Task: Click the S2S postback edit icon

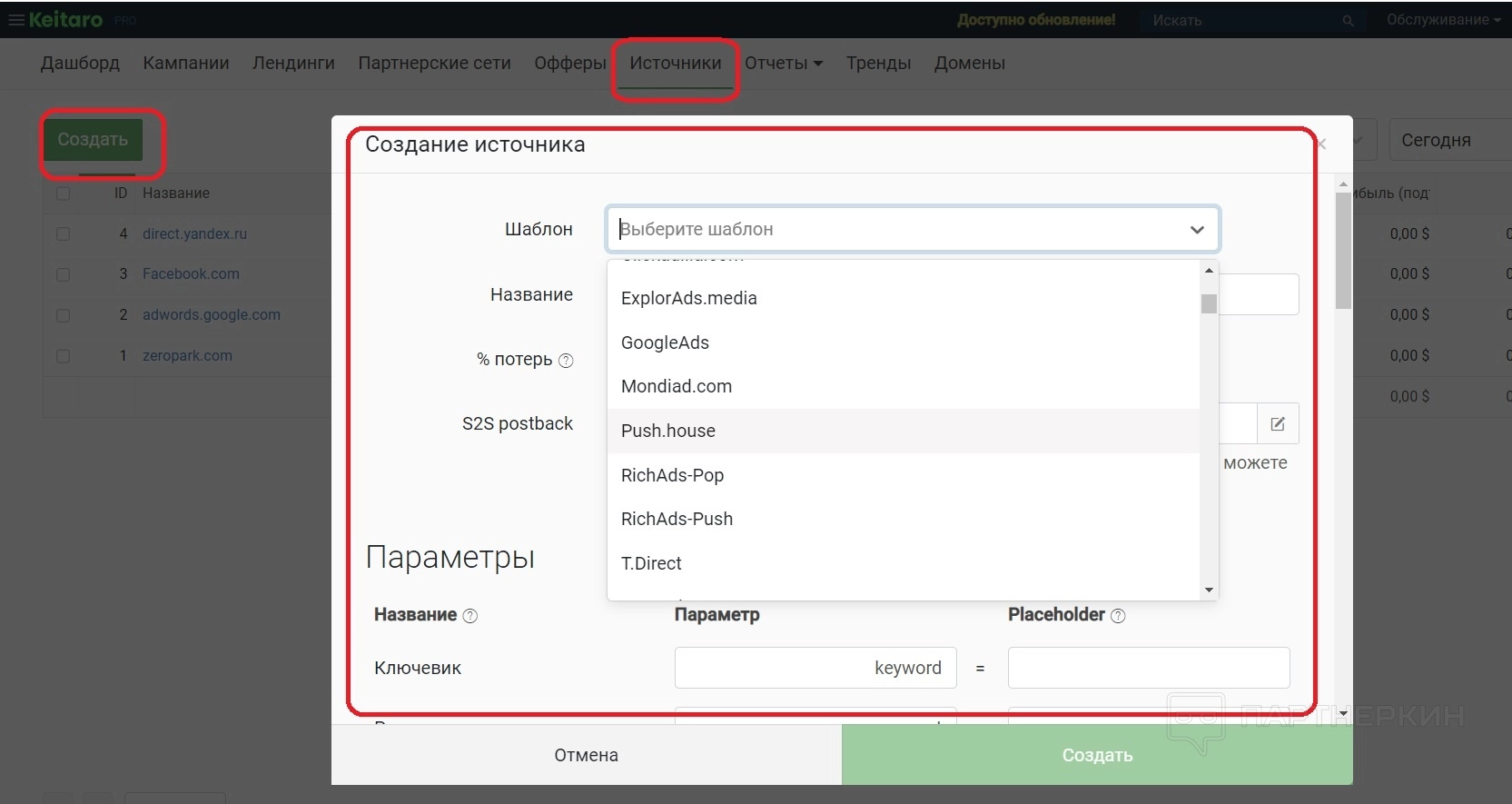Action: [x=1278, y=423]
